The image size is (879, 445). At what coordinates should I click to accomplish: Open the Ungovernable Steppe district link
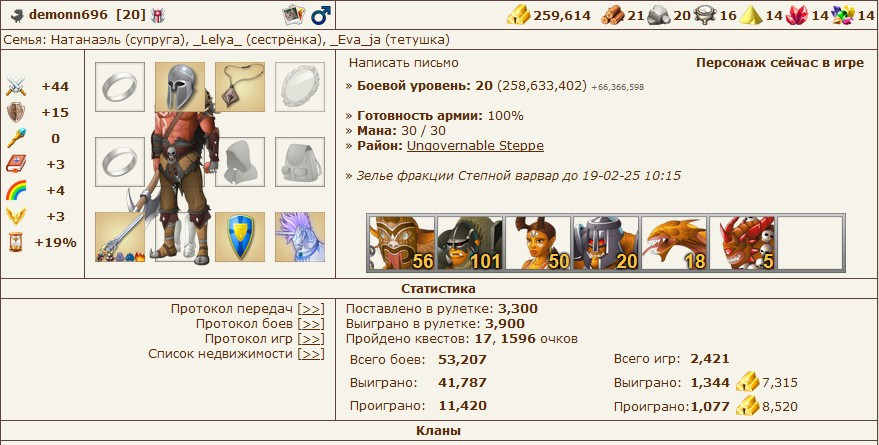pos(475,146)
